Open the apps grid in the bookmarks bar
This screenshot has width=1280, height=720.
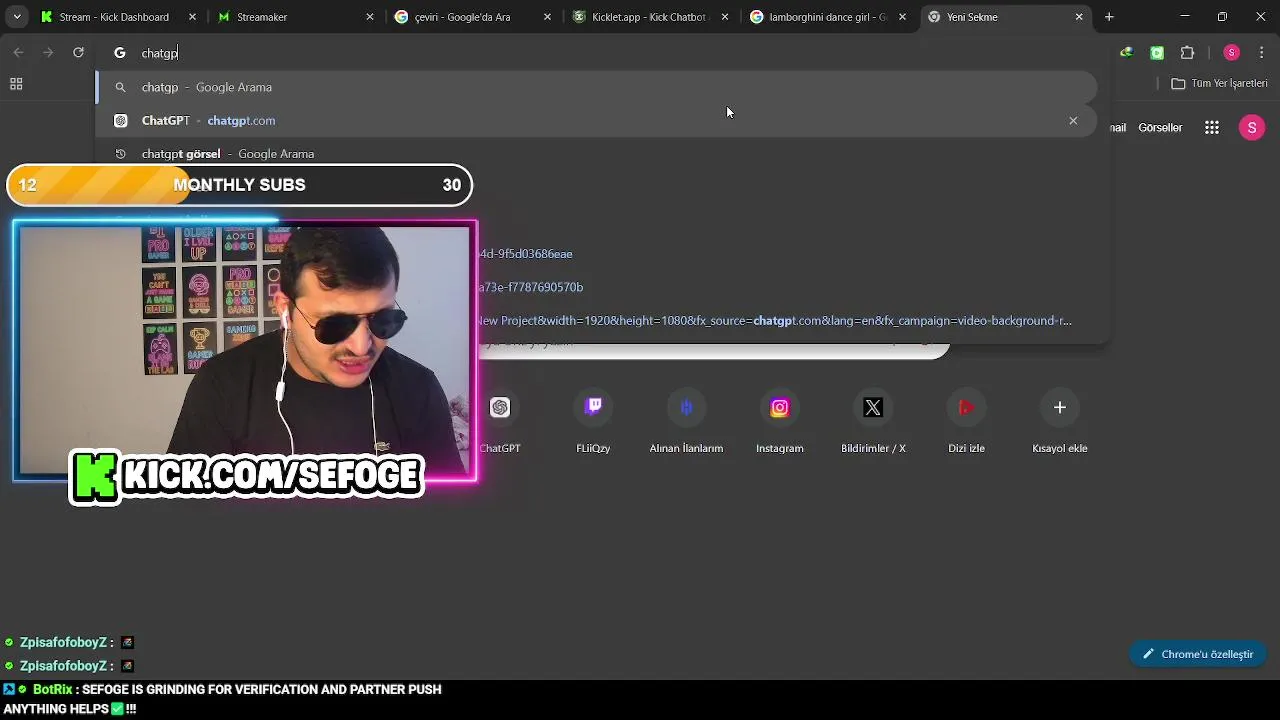[x=16, y=84]
